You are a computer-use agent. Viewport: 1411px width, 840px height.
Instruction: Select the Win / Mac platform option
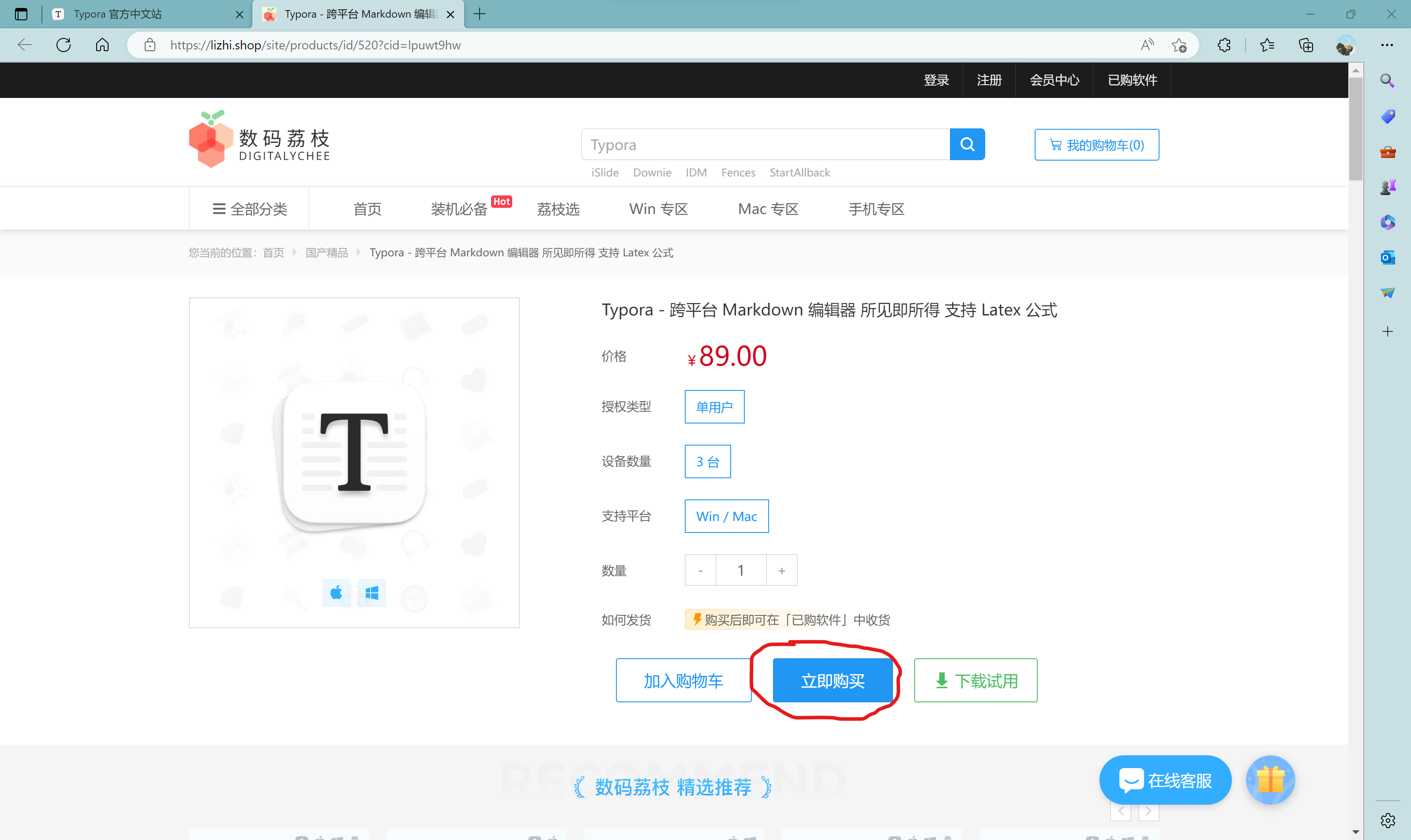(726, 516)
